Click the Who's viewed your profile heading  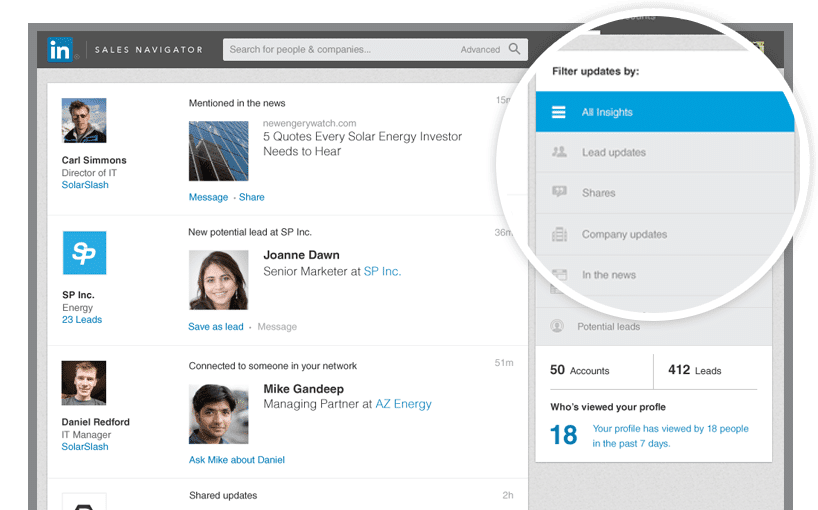click(x=608, y=407)
